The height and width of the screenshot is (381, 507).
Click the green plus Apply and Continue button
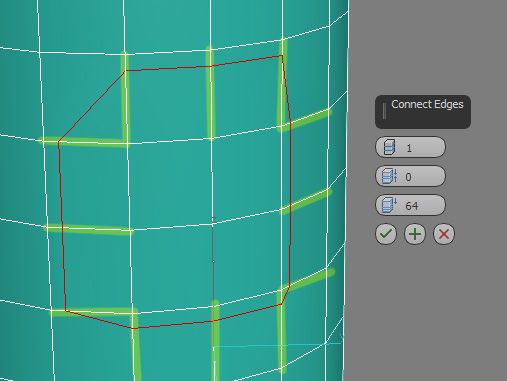(415, 234)
